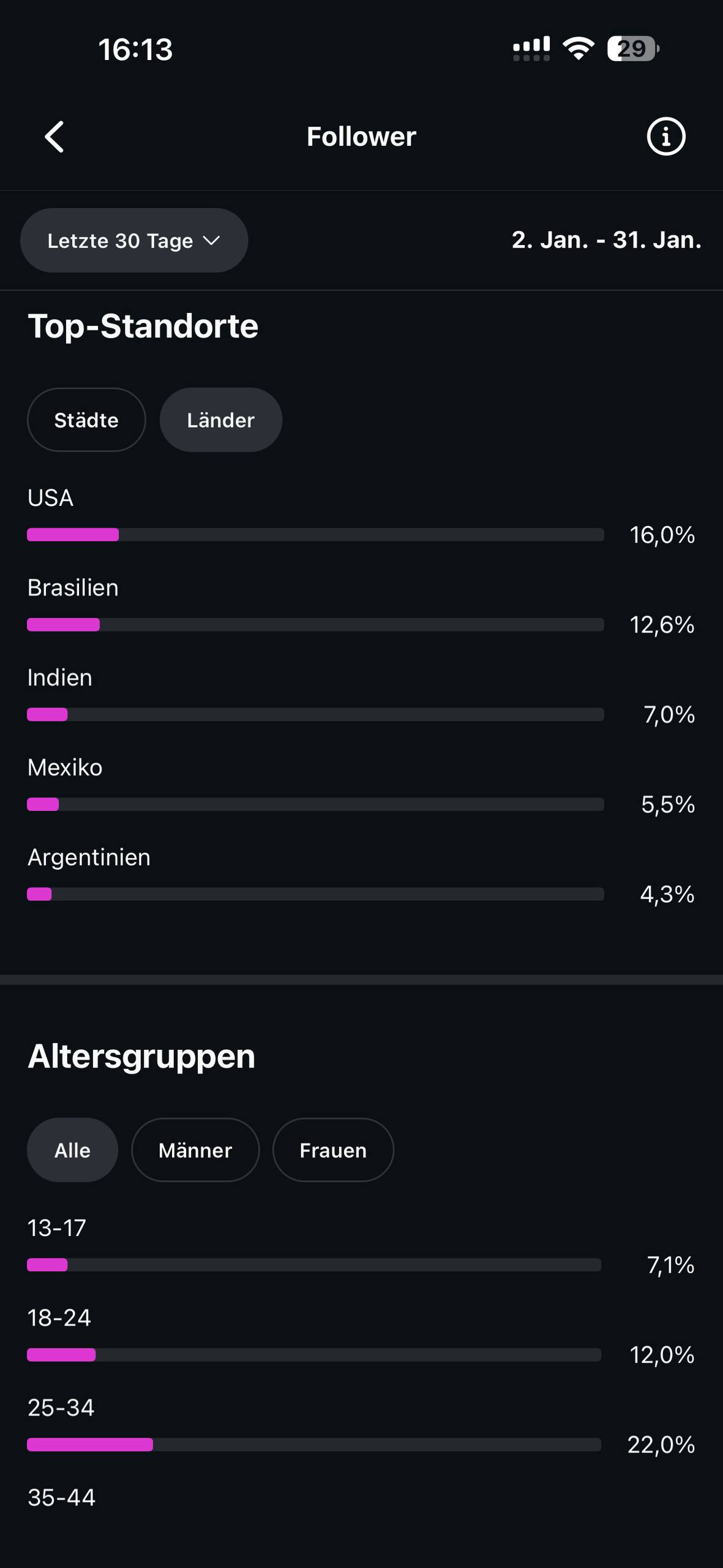Tap the Wi-Fi status icon

579,48
